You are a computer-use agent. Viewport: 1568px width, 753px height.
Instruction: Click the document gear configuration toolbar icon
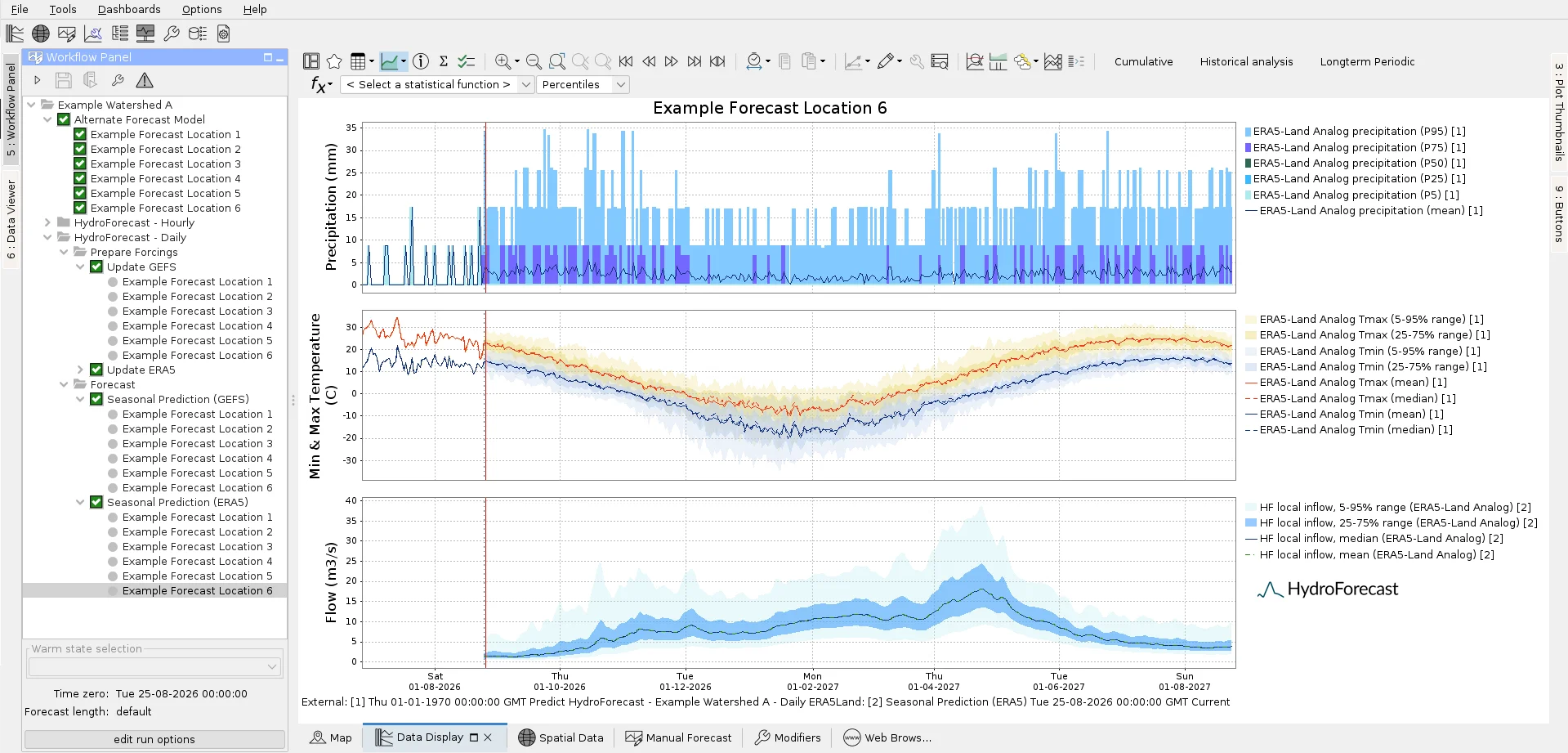pos(224,34)
